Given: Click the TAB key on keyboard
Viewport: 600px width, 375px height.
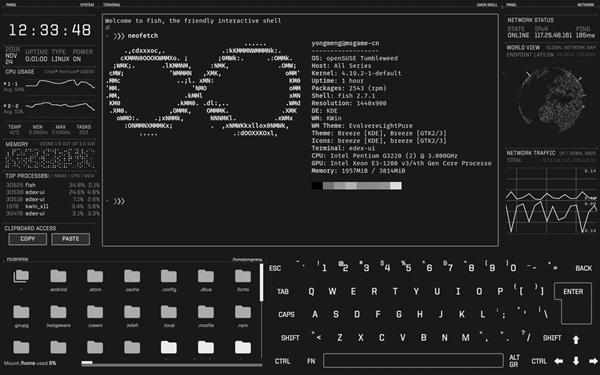Looking at the screenshot, I should tap(283, 292).
